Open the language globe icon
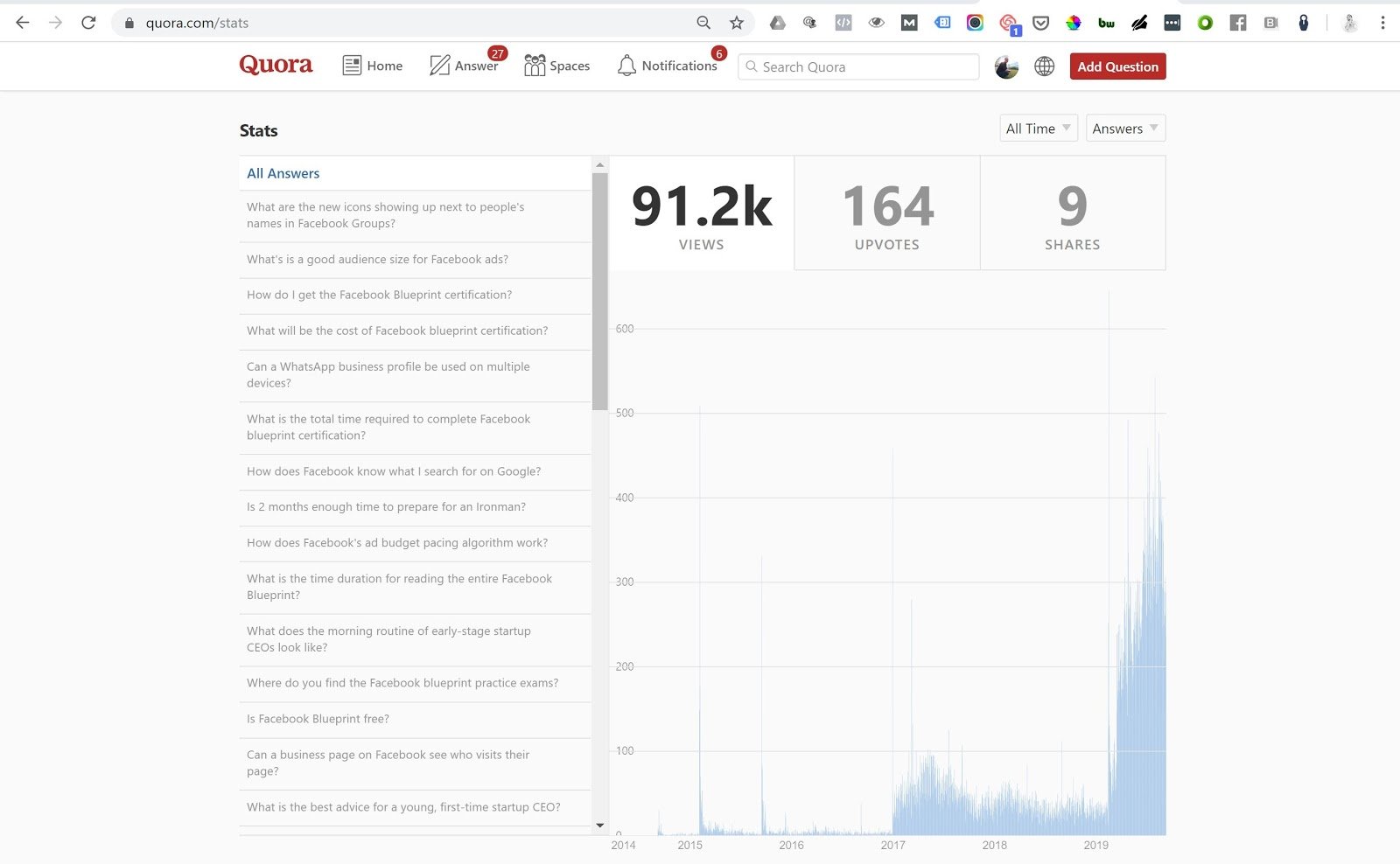1400x864 pixels. click(x=1044, y=66)
